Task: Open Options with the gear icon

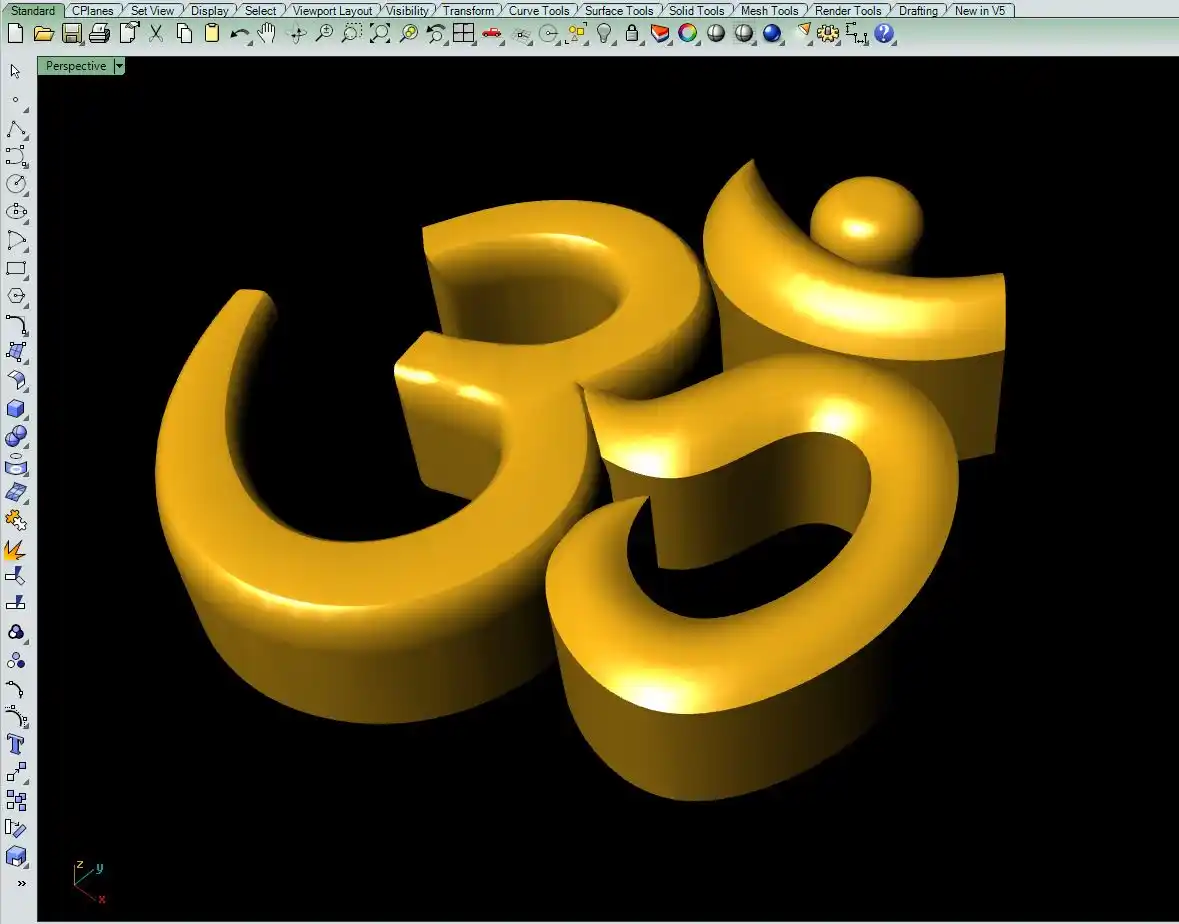Action: tap(827, 33)
